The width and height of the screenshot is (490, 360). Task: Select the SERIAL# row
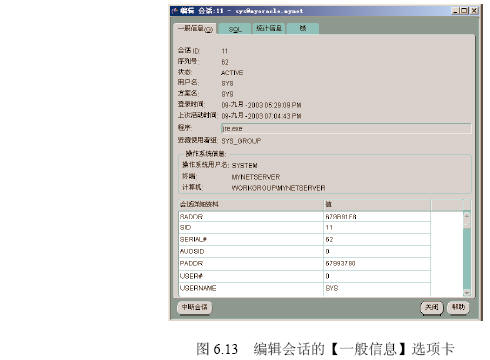[x=305, y=239]
